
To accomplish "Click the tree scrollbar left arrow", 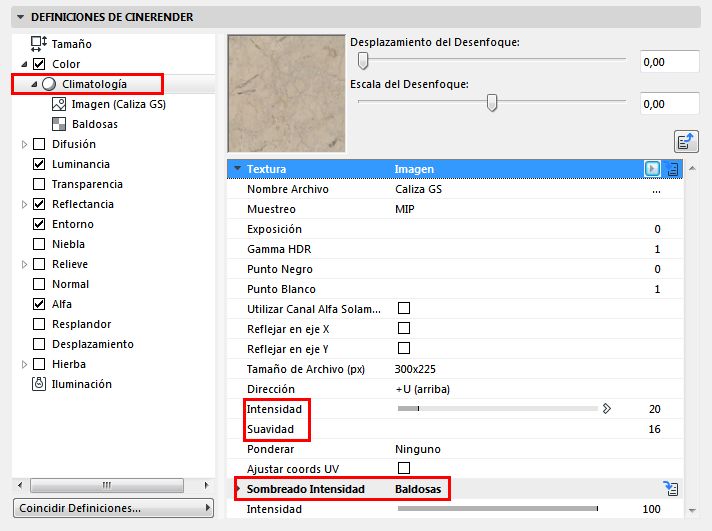I will coord(20,485).
